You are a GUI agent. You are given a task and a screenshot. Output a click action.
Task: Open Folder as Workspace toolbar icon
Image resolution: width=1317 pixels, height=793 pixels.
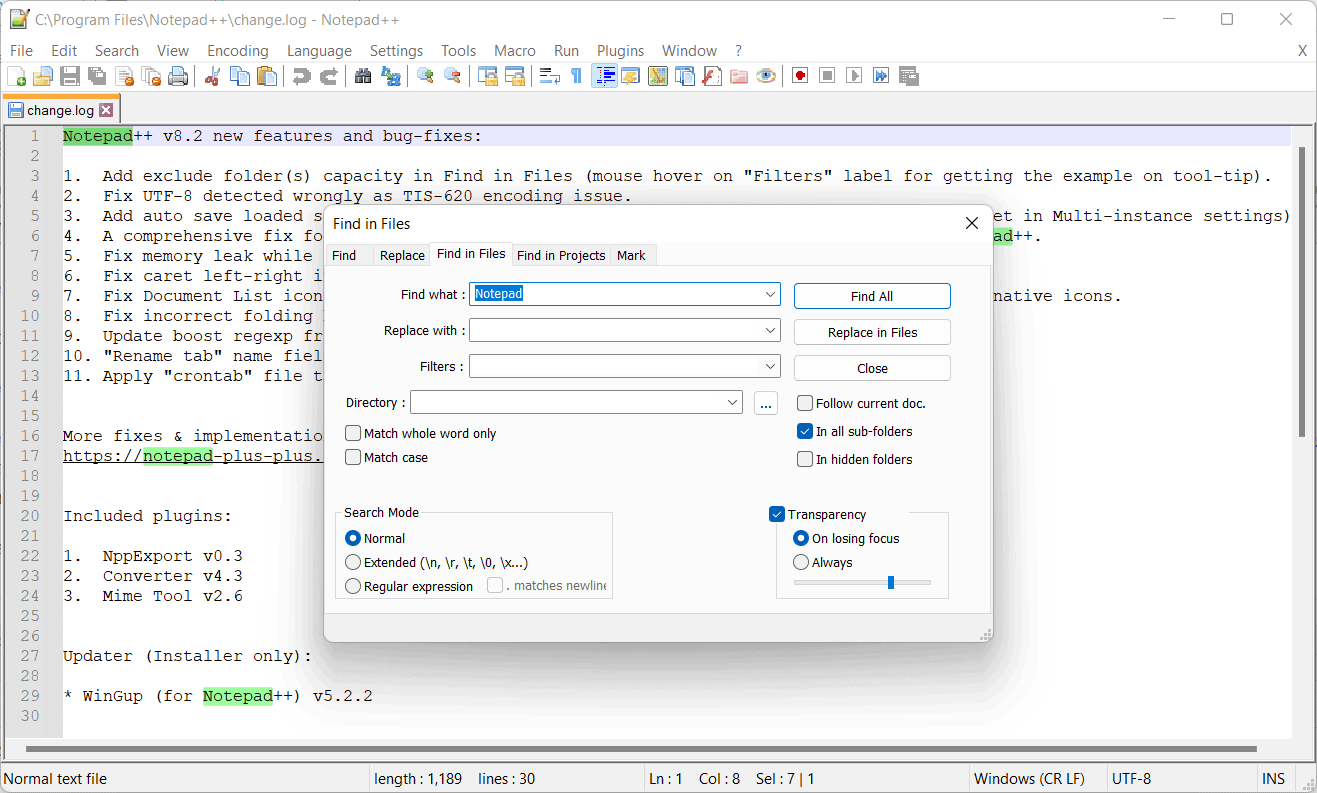click(x=739, y=76)
